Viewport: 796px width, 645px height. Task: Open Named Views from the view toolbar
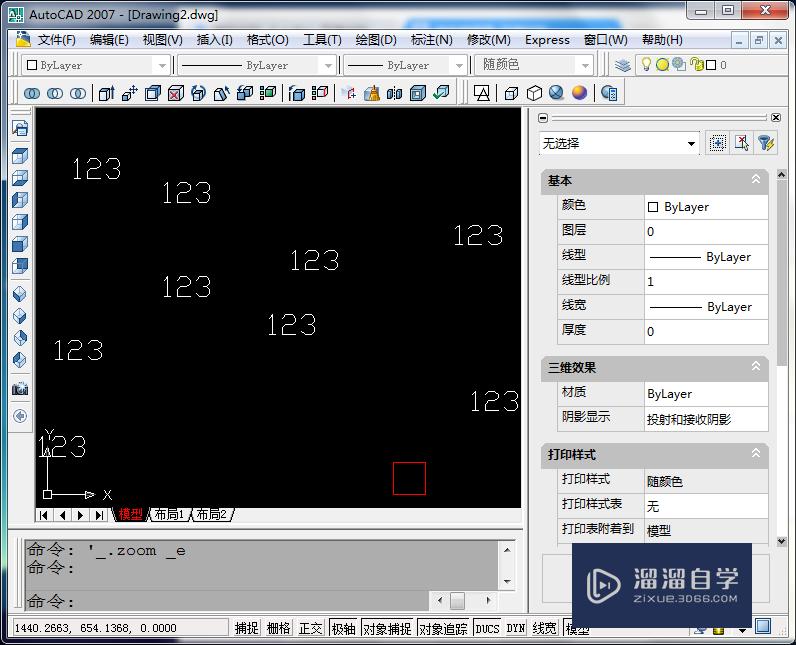tap(20, 128)
